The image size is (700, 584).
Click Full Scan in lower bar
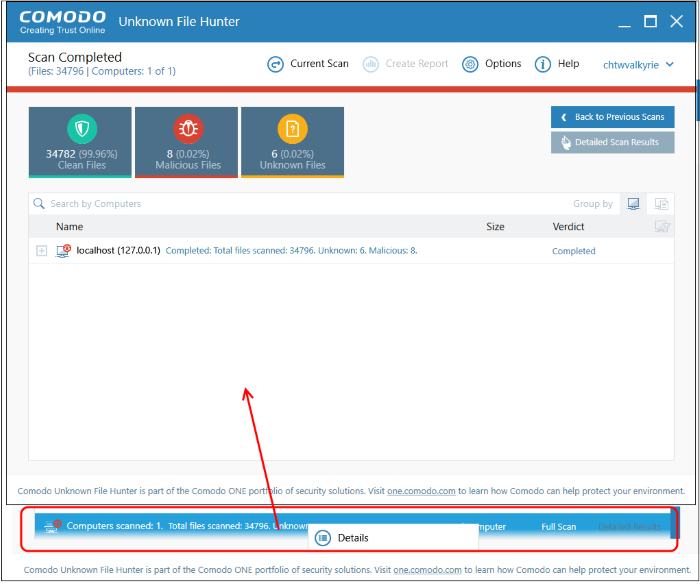[558, 527]
